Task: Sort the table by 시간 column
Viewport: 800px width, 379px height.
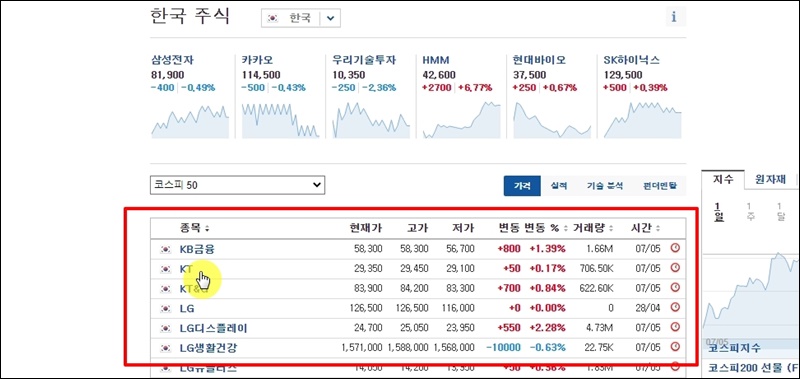Action: tap(645, 228)
